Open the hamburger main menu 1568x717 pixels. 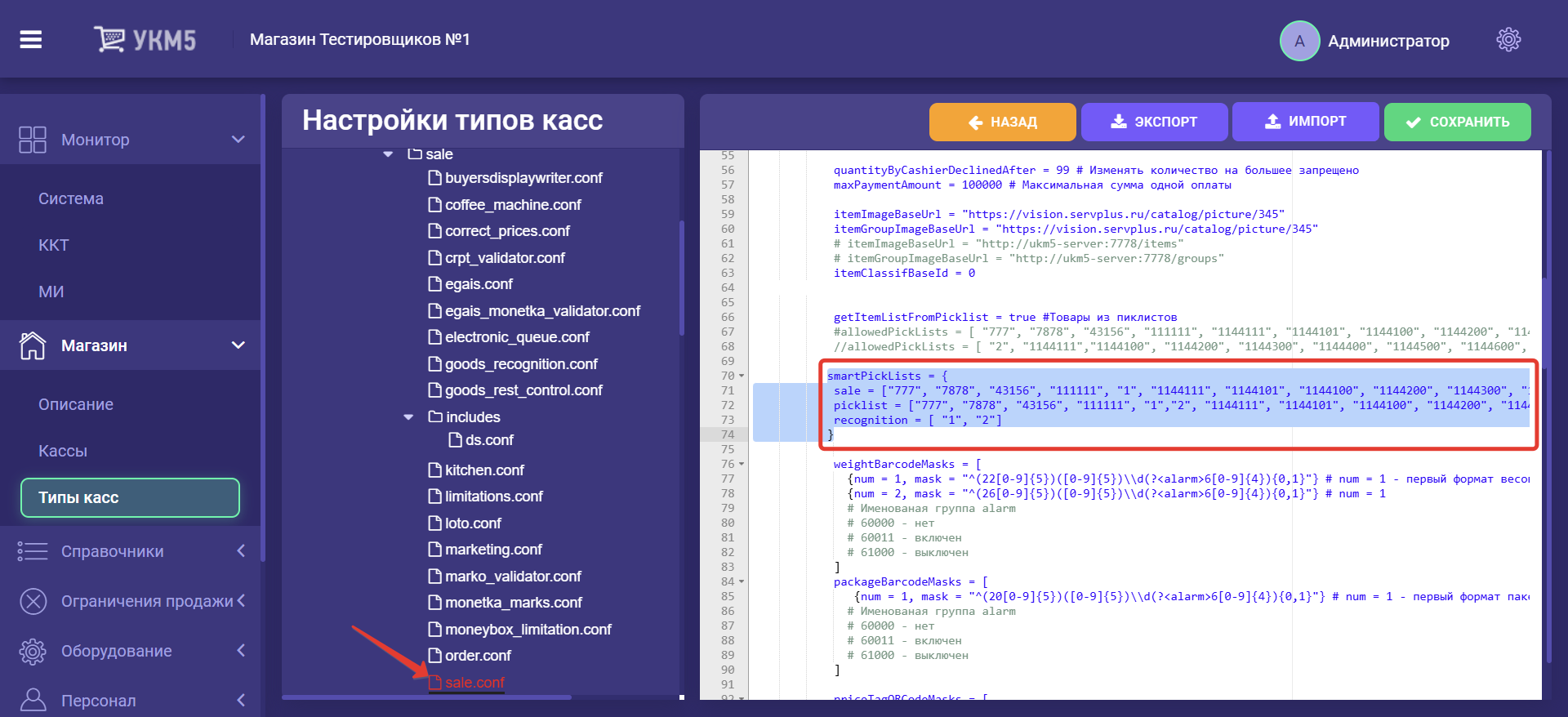tap(31, 39)
